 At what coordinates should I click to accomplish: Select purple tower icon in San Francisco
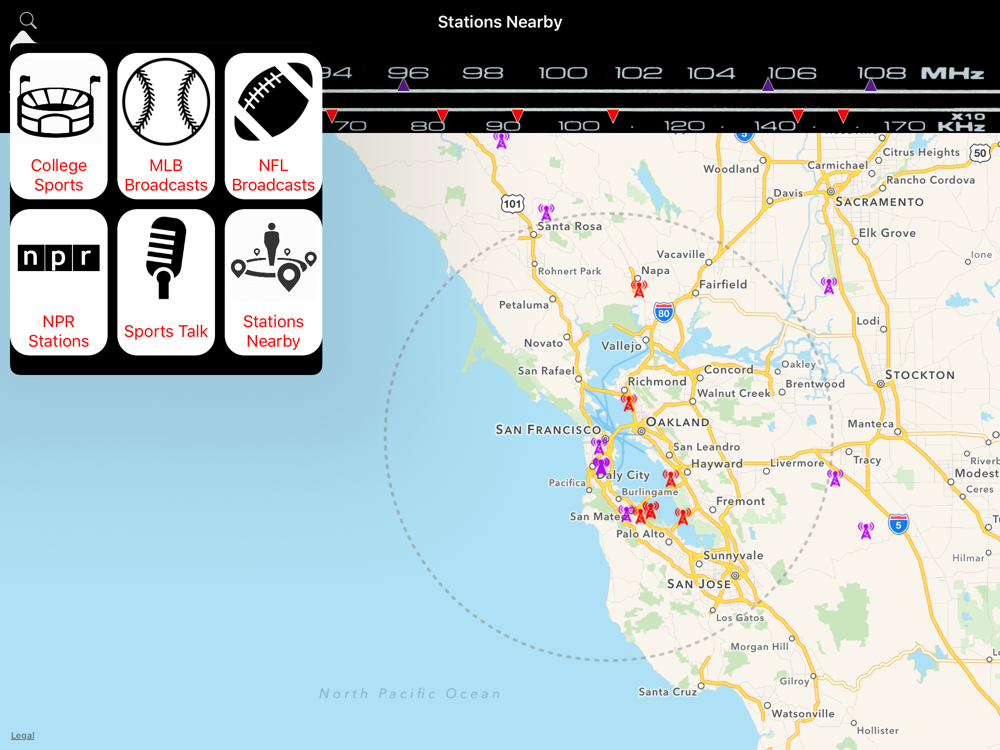[x=598, y=445]
